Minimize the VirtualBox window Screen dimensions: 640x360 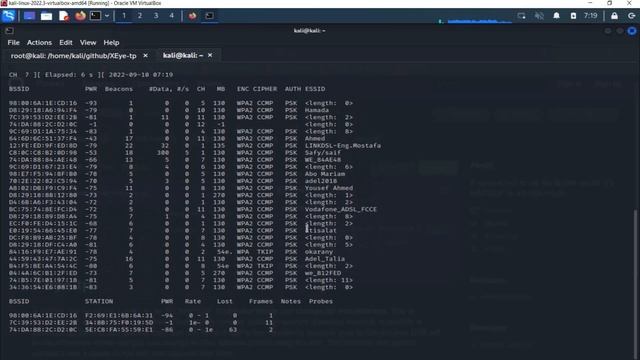point(590,3)
